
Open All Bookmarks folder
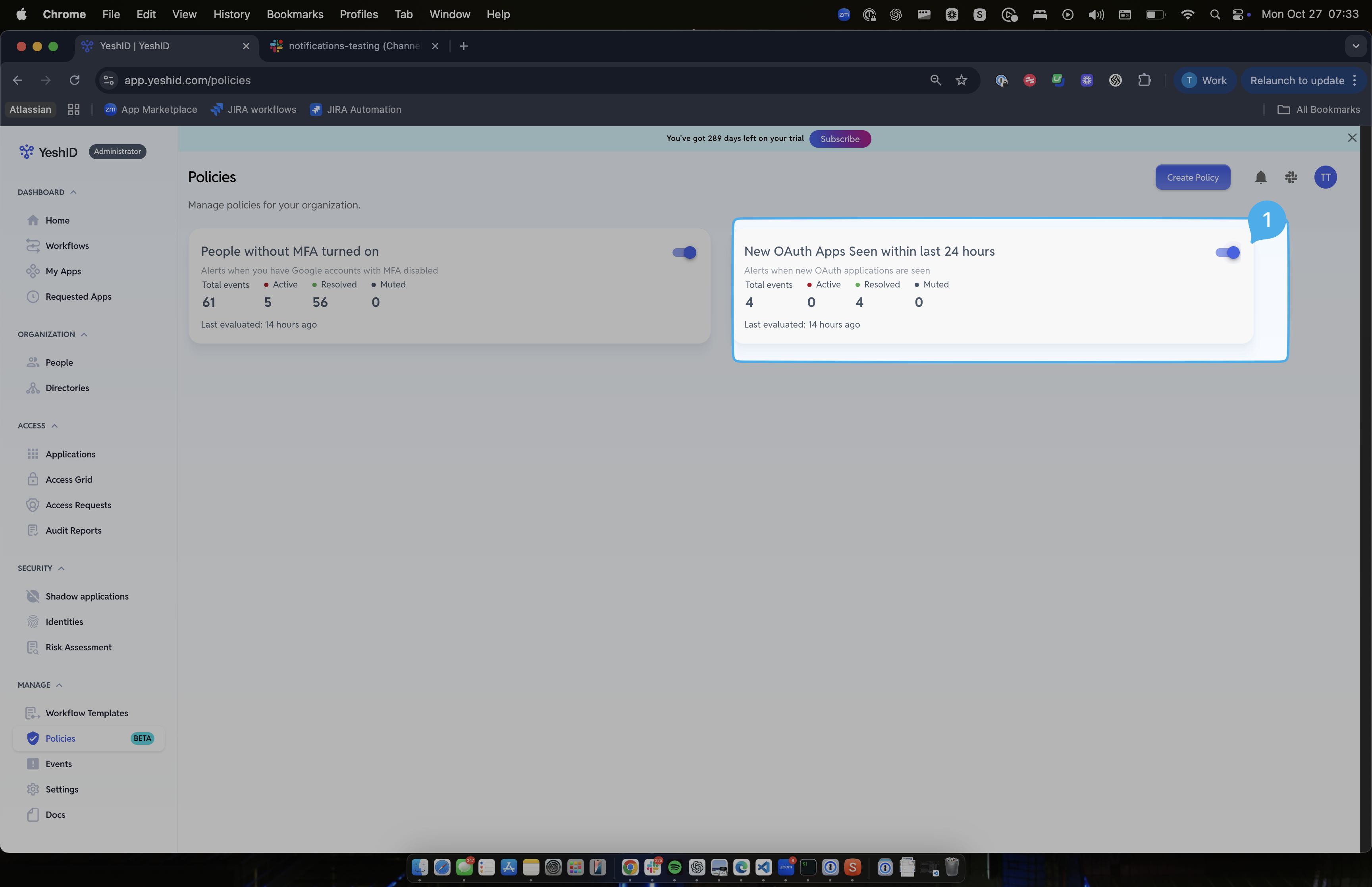[x=1318, y=110]
